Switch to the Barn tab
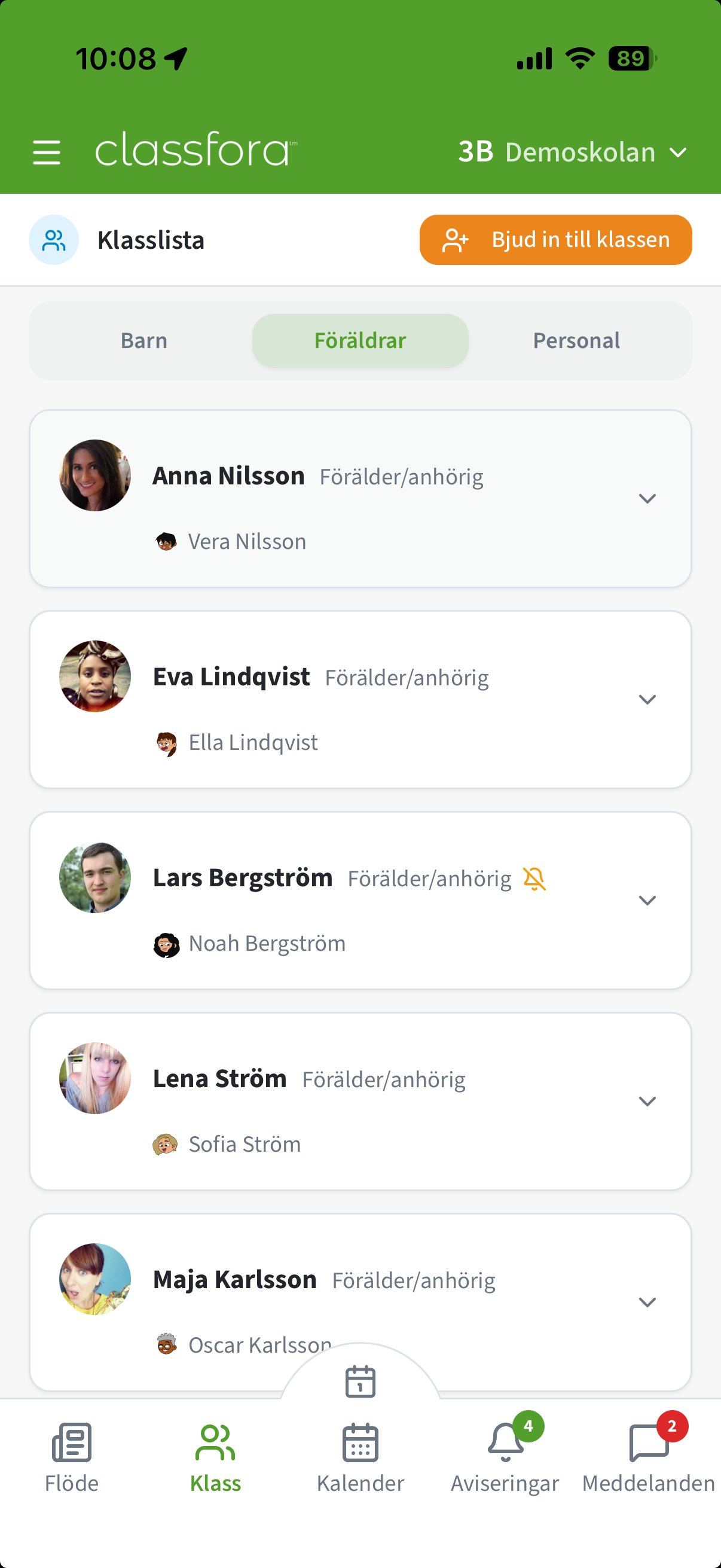This screenshot has height=1568, width=721. tap(143, 341)
